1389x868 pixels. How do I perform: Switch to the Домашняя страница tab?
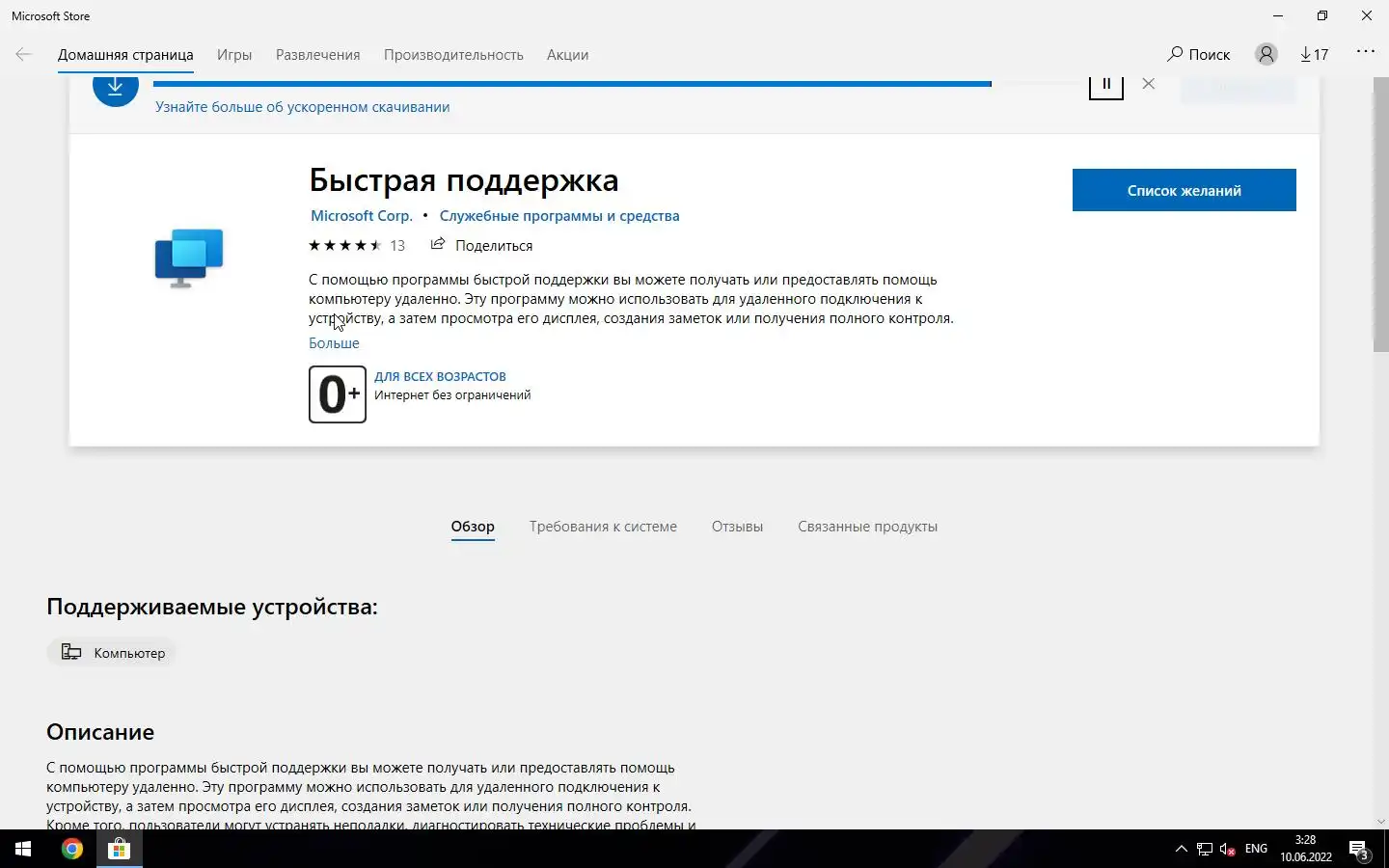[x=125, y=55]
